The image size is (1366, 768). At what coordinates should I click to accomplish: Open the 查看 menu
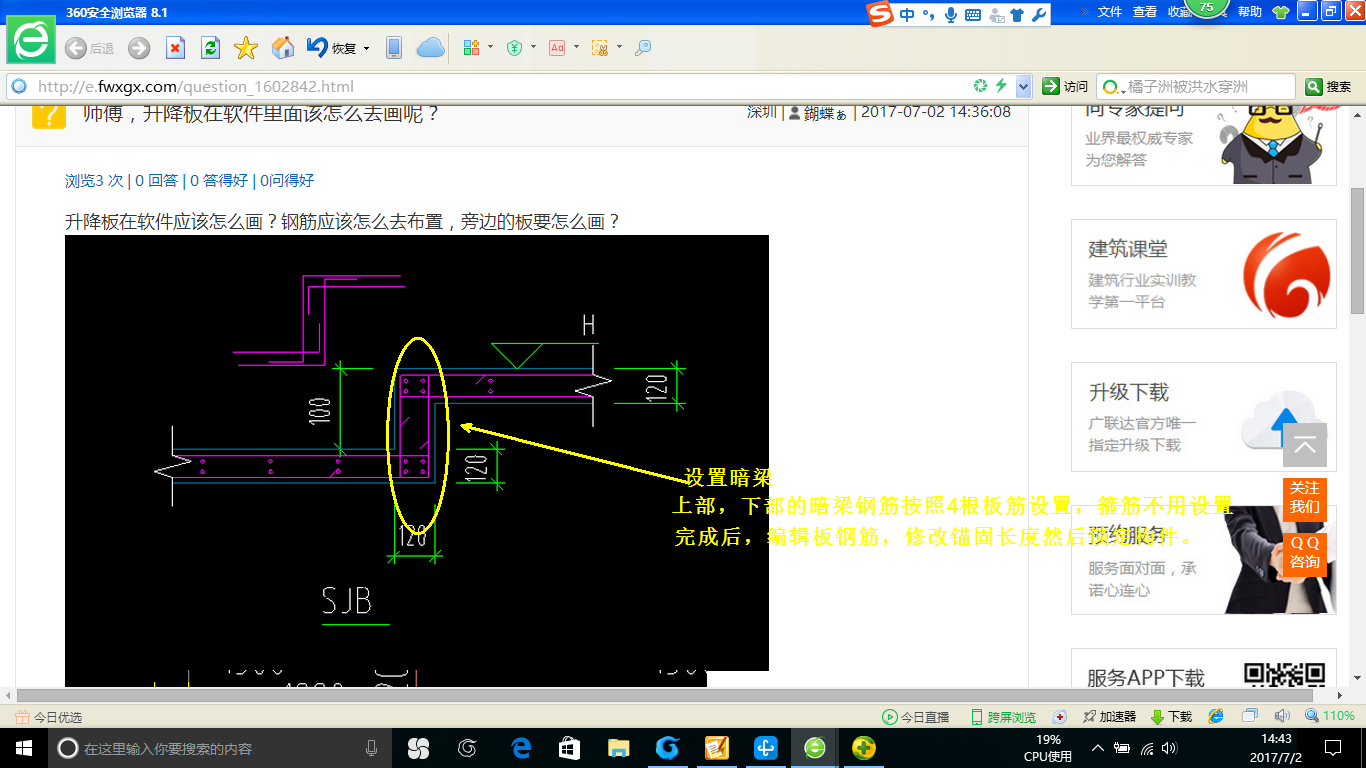pos(1145,12)
